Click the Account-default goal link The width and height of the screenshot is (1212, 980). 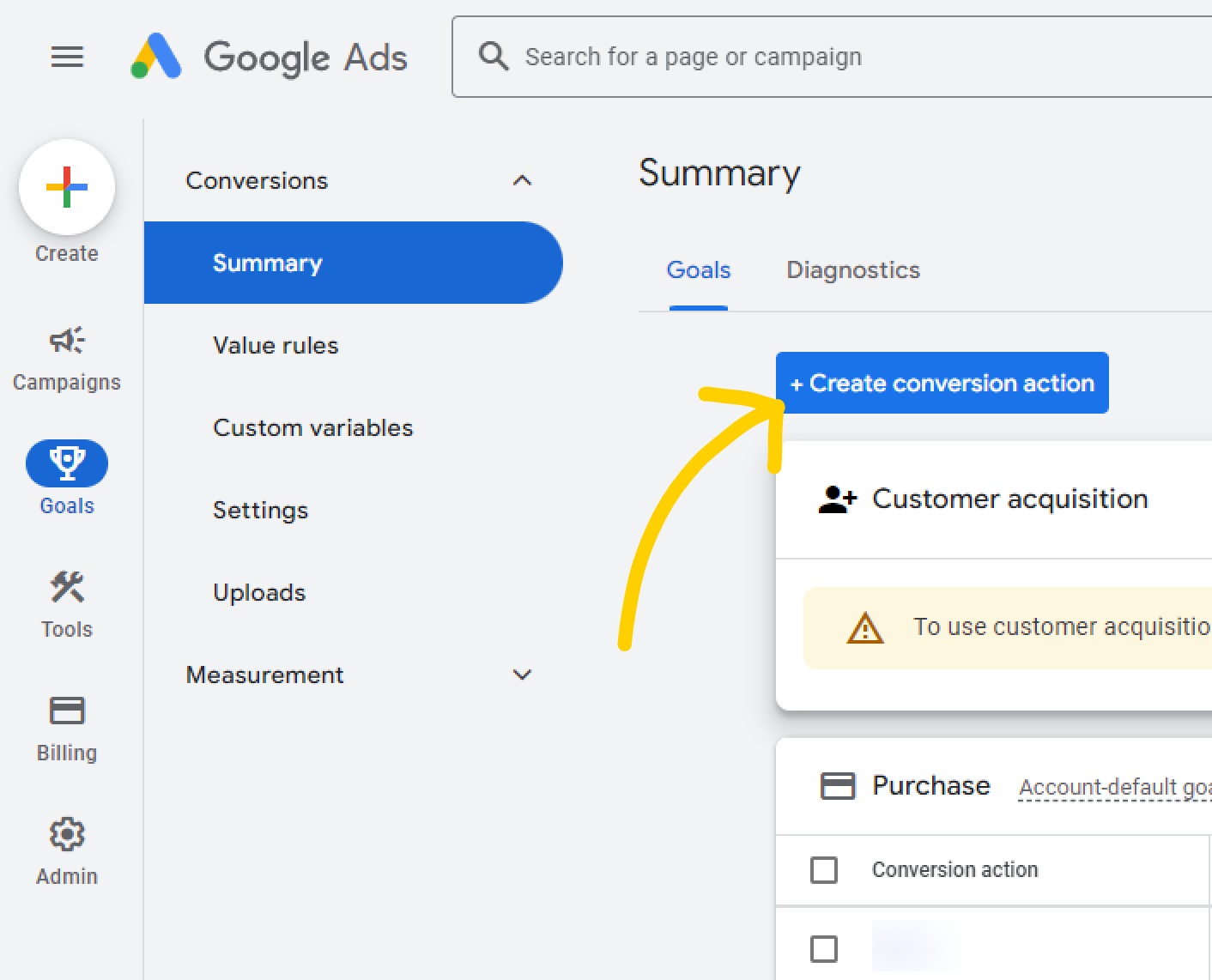[1115, 787]
